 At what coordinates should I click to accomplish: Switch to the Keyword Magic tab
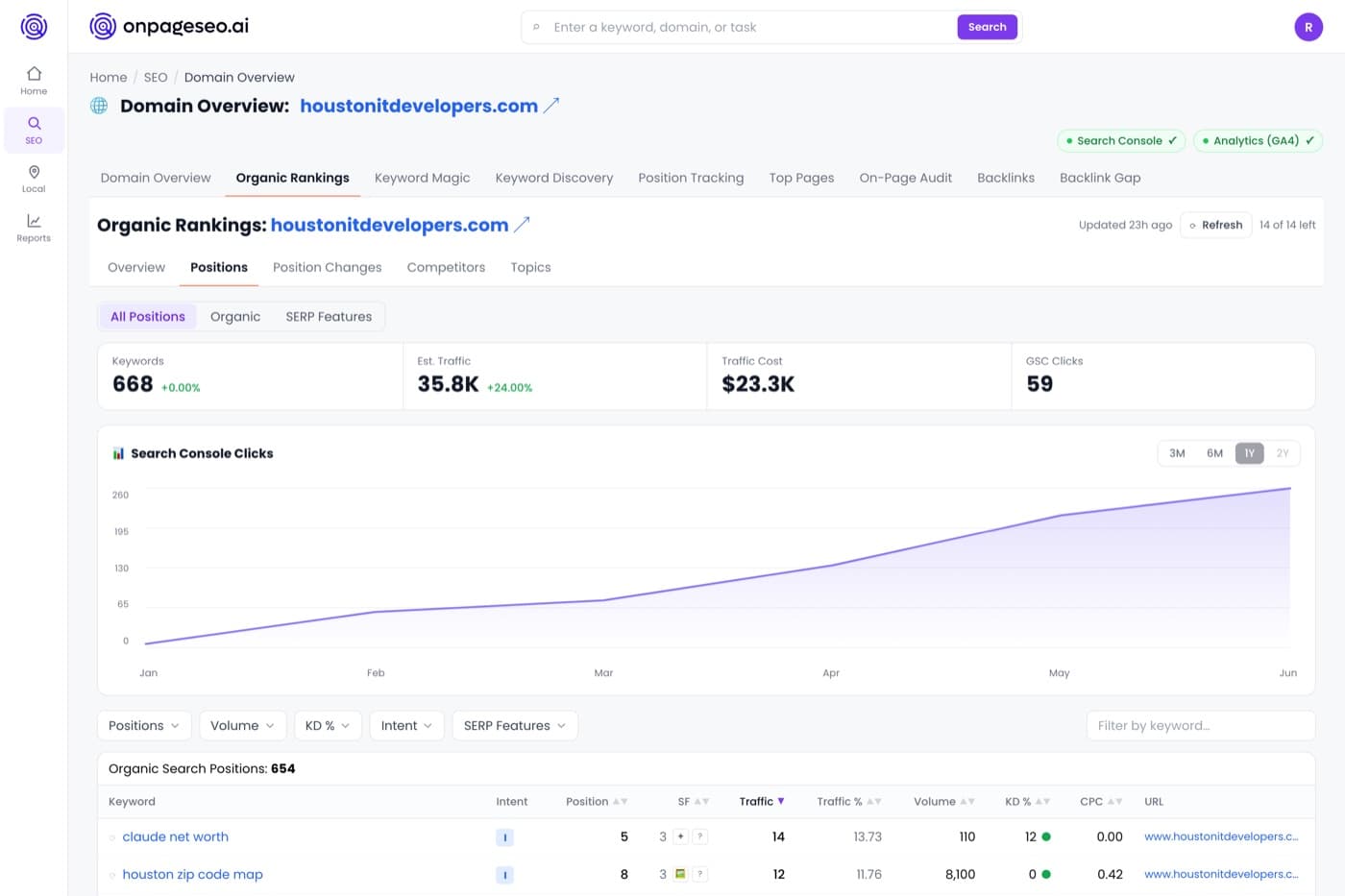coord(422,178)
